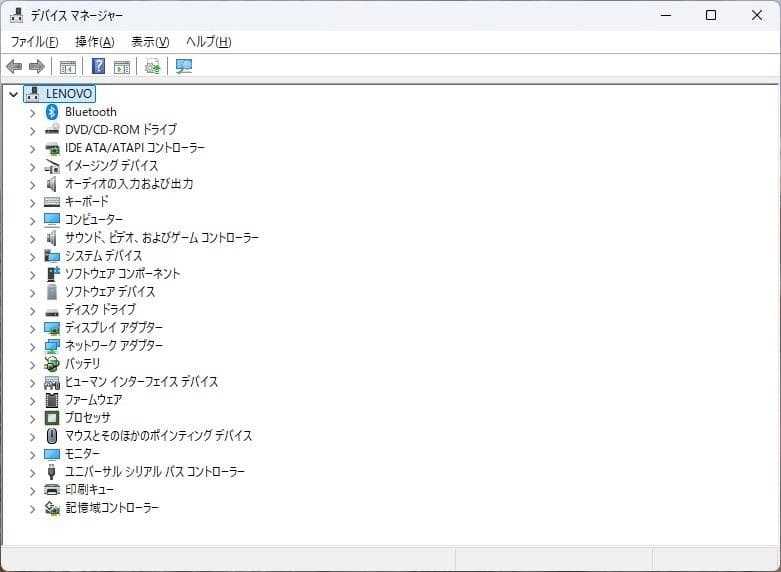Expand the ヒューマン インターフェイス デバイス category
This screenshot has height=572, width=781.
(32, 383)
